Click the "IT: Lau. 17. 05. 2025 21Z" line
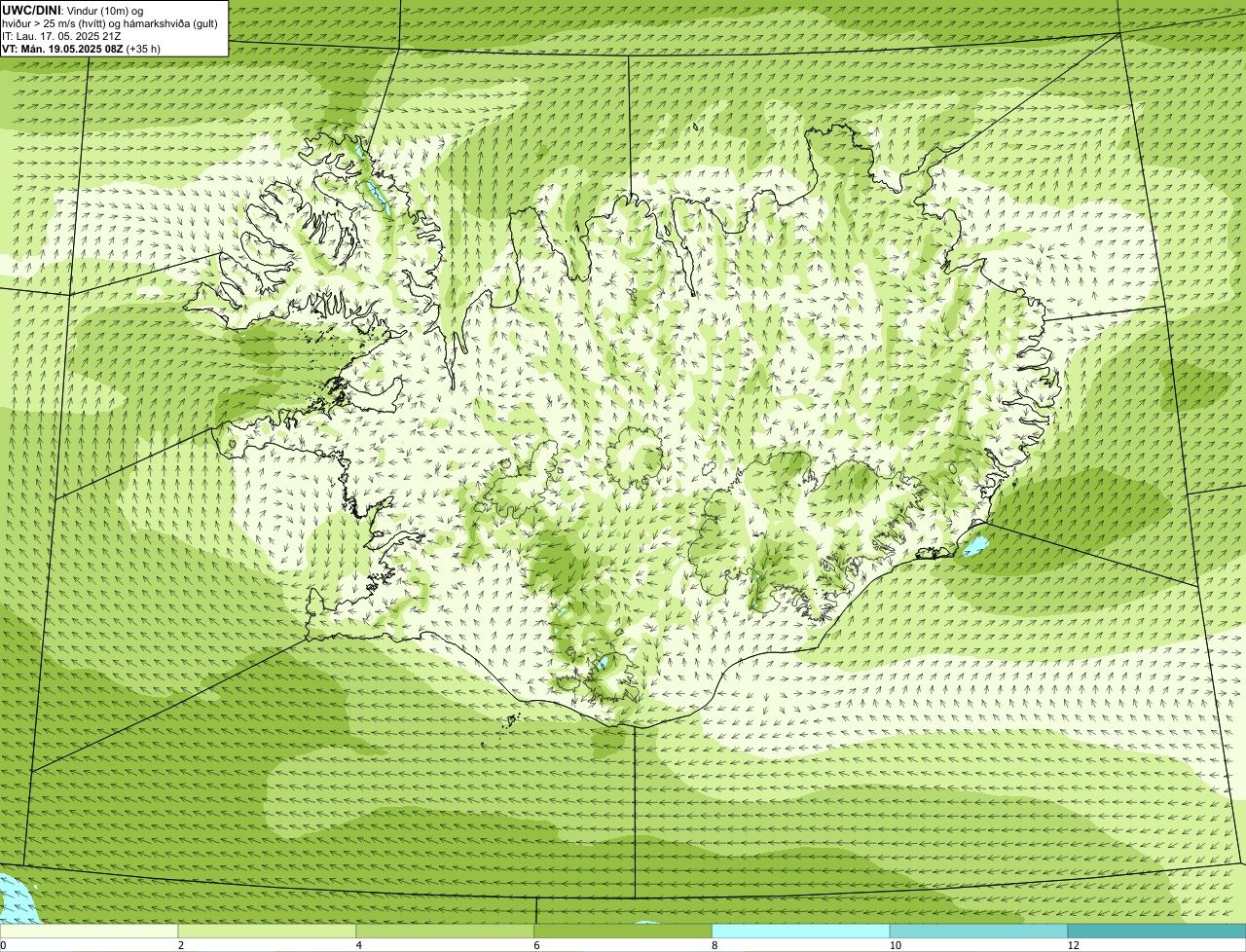Viewport: 1246px width, 952px height. 61,36
